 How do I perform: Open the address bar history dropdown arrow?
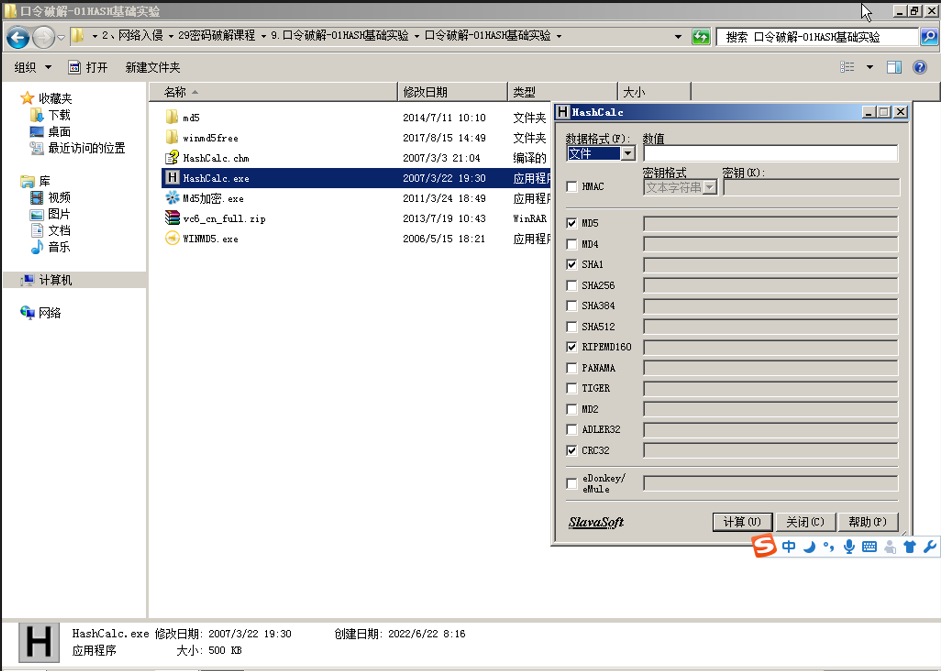(x=678, y=37)
